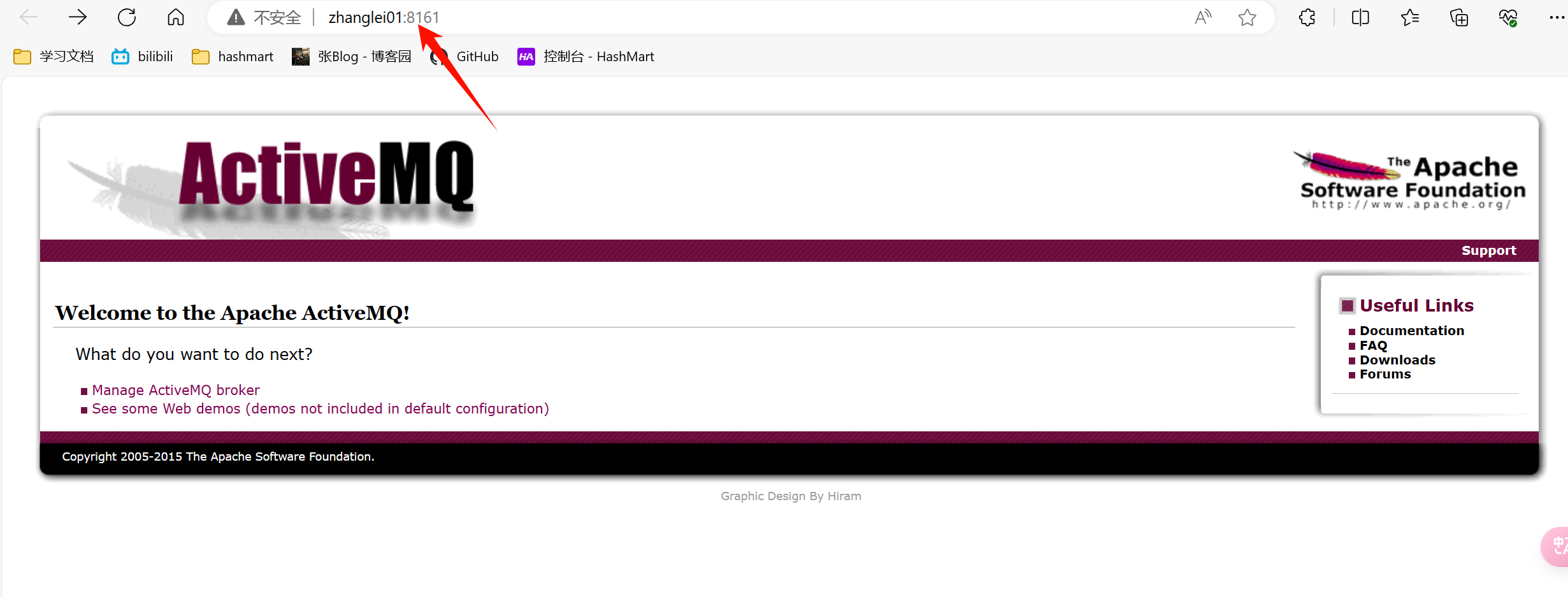Click the not-secure warning triangle icon
This screenshot has width=1568, height=597.
click(236, 17)
